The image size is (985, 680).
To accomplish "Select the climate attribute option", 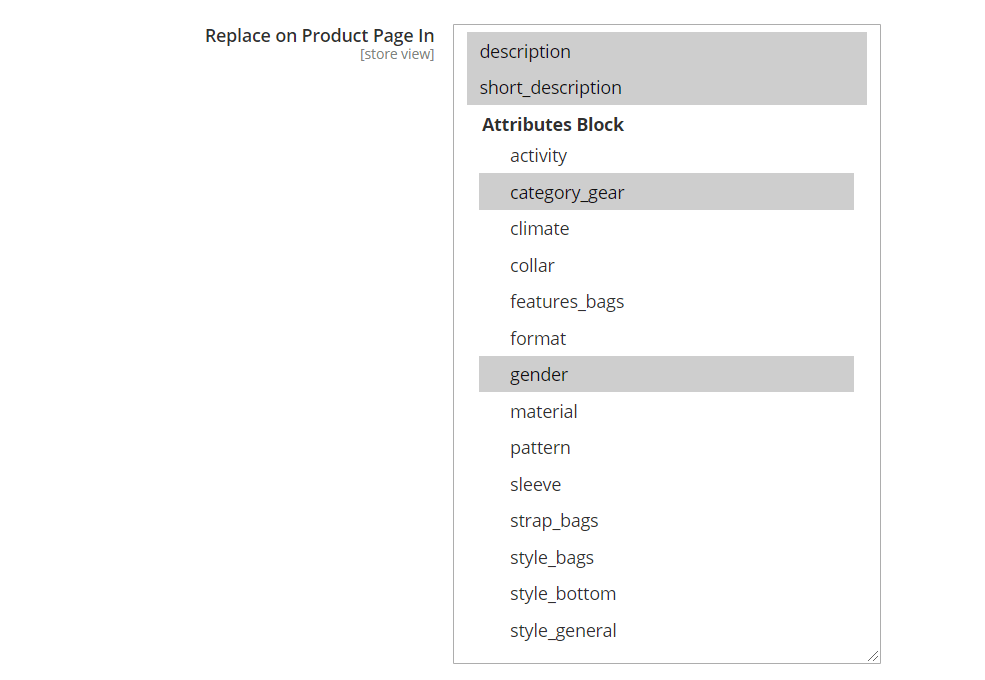I will pos(539,229).
